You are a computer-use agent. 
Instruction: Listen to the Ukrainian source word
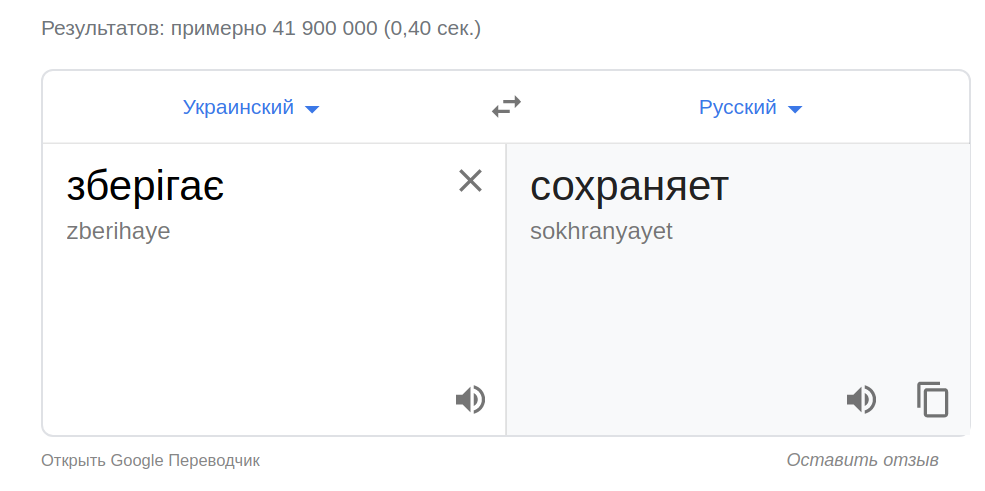click(470, 400)
